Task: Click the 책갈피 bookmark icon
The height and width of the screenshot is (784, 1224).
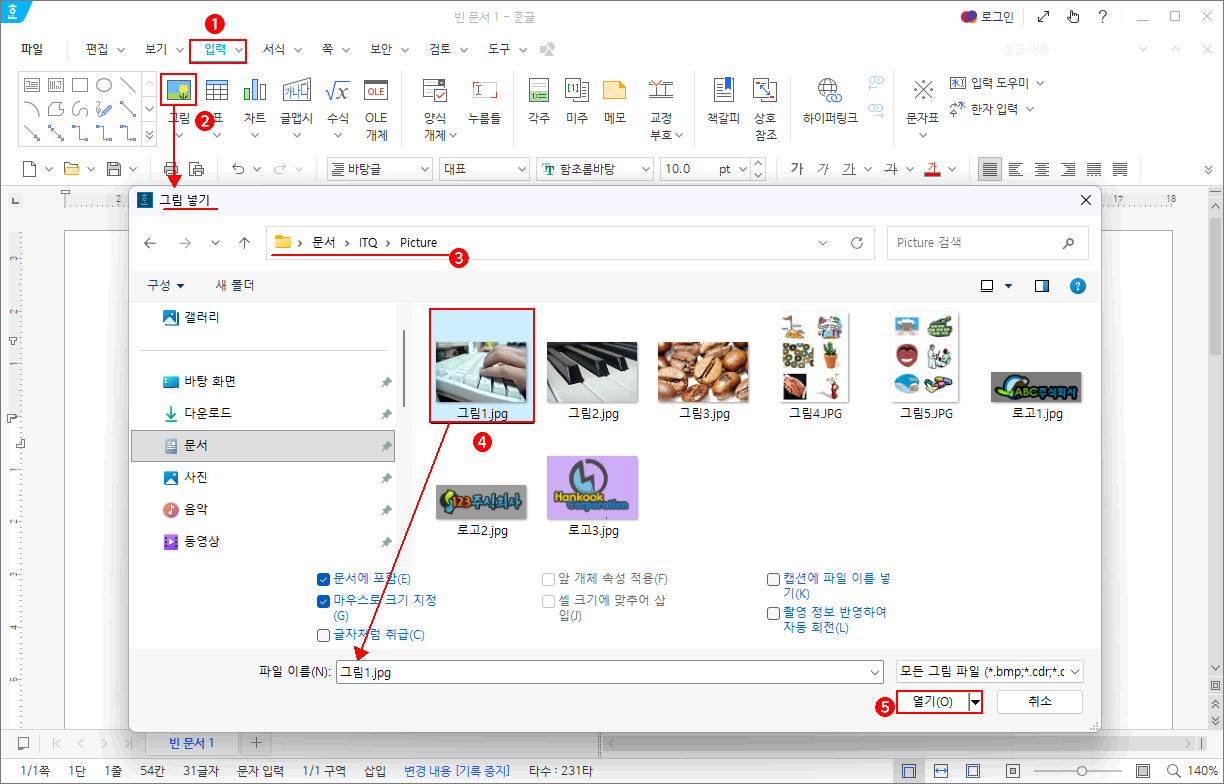Action: (723, 91)
